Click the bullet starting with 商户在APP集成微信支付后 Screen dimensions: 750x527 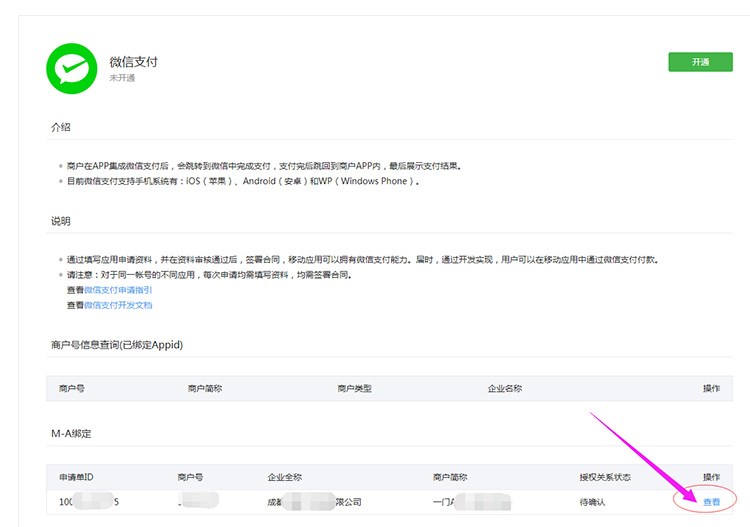pyautogui.click(x=264, y=166)
